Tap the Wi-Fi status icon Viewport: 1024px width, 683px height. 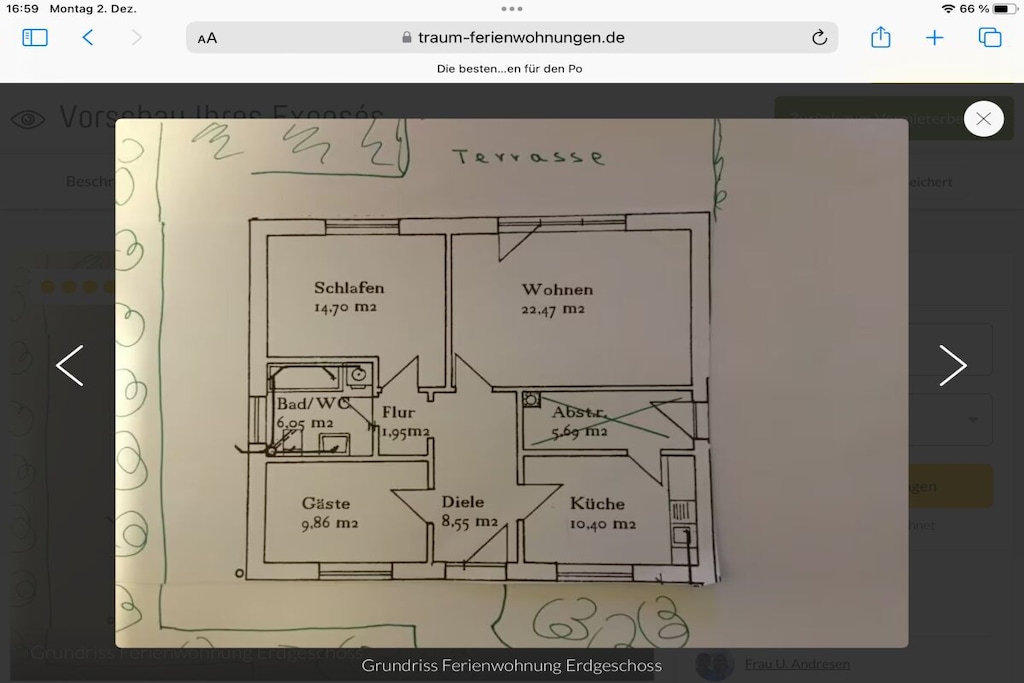coord(948,9)
